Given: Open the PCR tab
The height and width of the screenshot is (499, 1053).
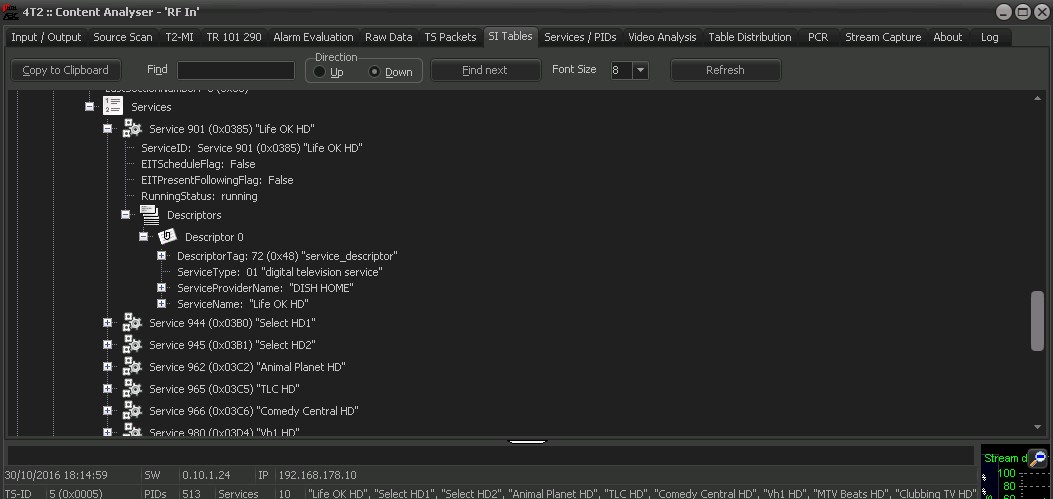Looking at the screenshot, I should 818,38.
